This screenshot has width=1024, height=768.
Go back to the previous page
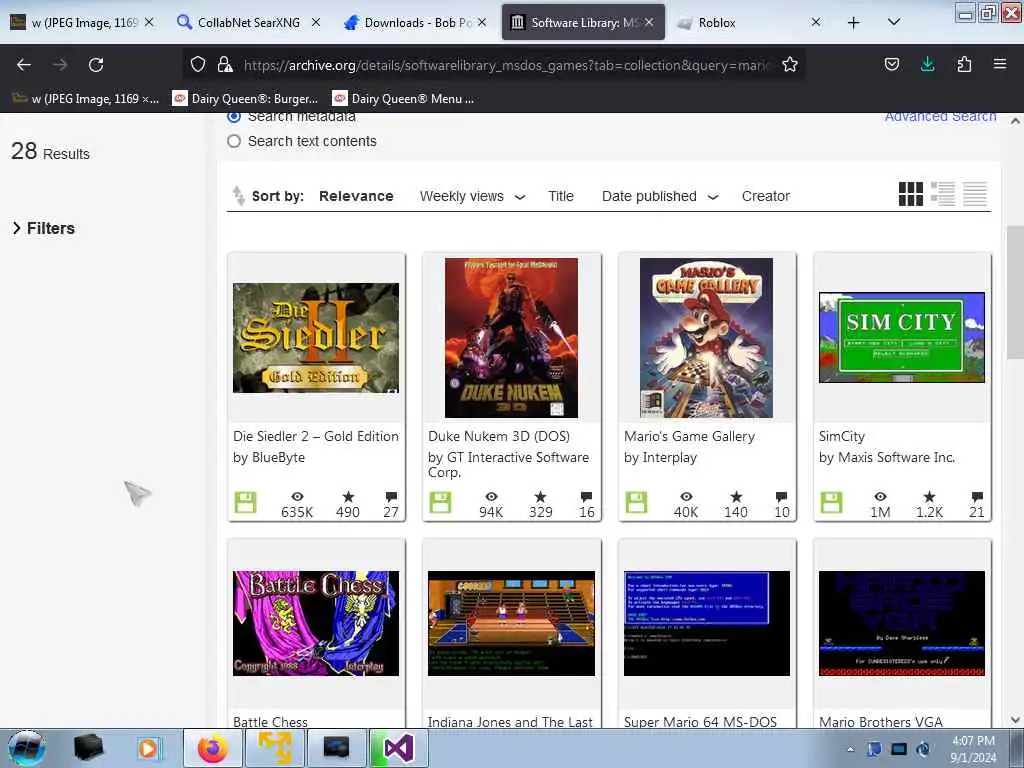pos(24,65)
